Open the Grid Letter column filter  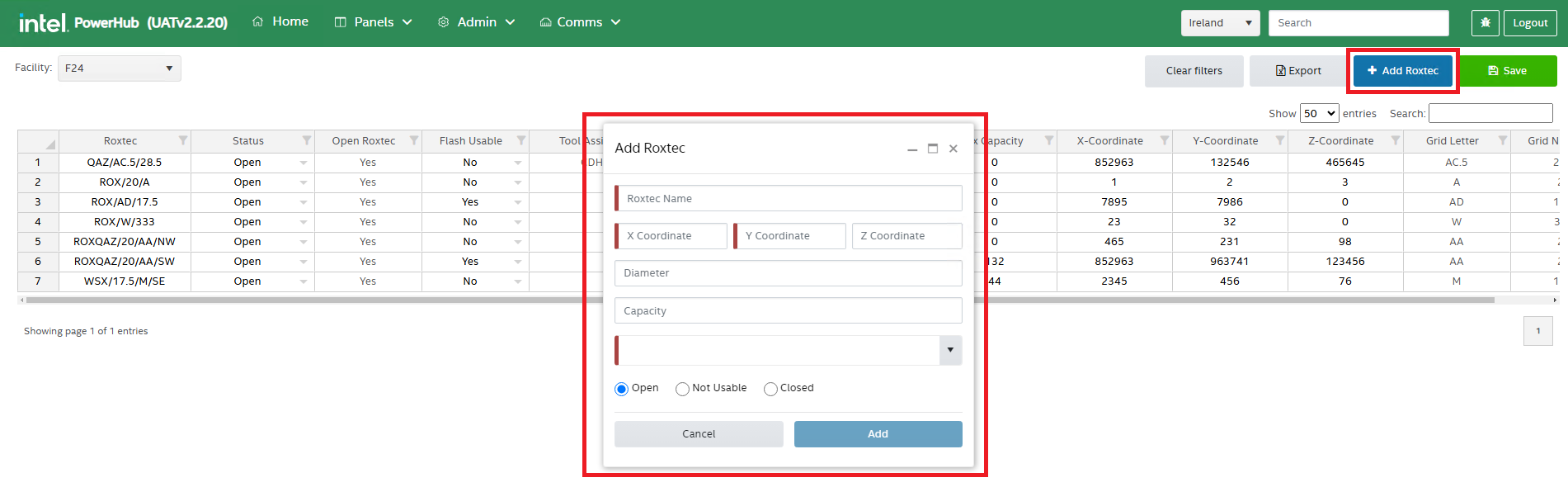pos(1503,141)
